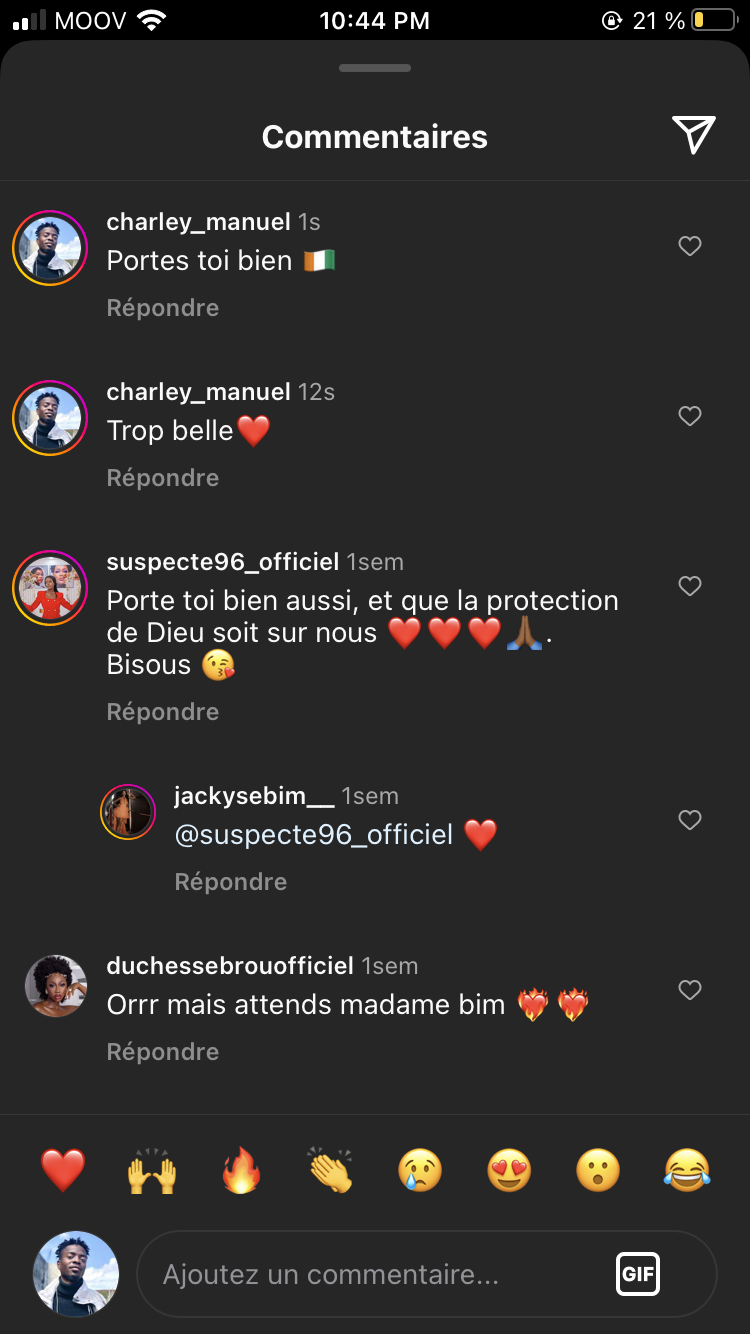
Task: Like the 'Trop belle' comment
Action: coord(690,416)
